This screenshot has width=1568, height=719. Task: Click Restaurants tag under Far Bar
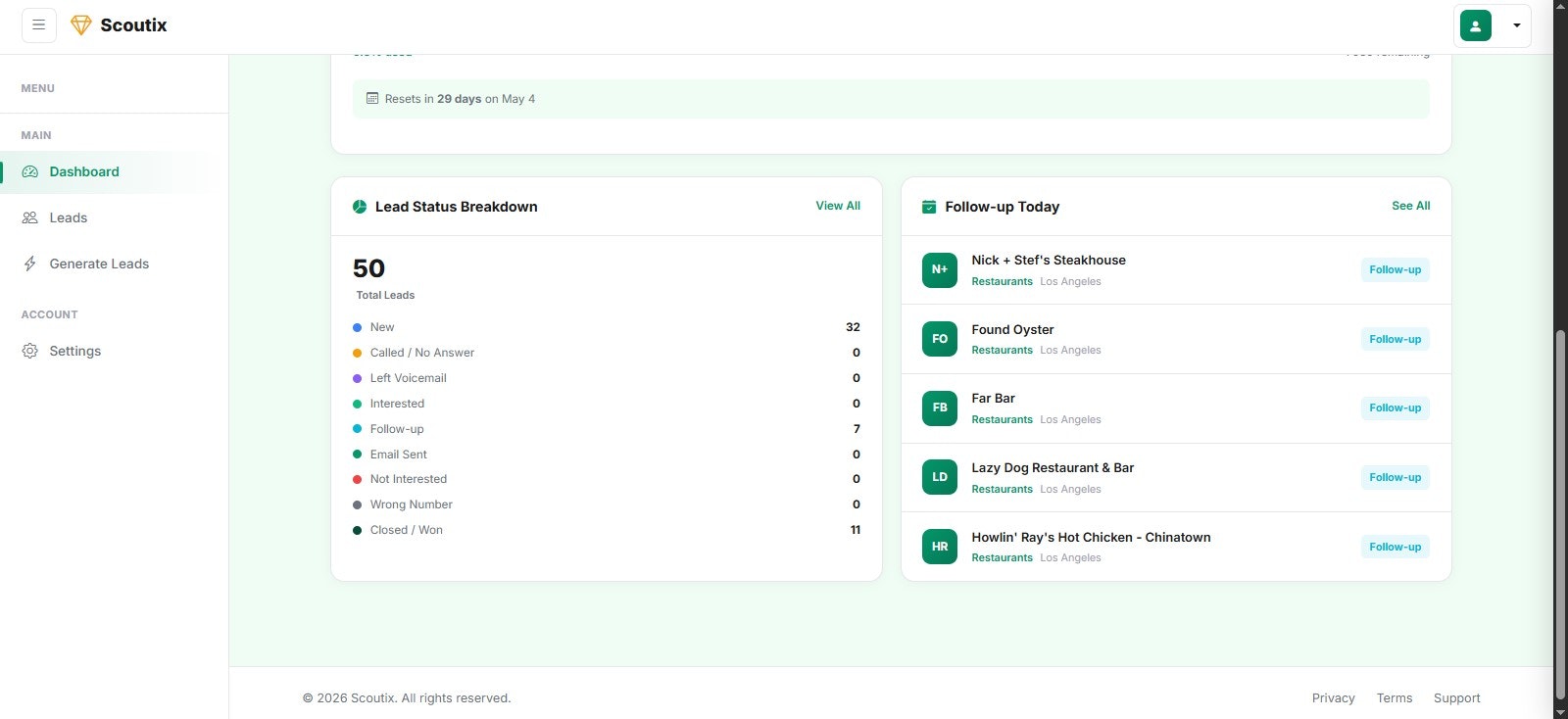click(x=1002, y=419)
